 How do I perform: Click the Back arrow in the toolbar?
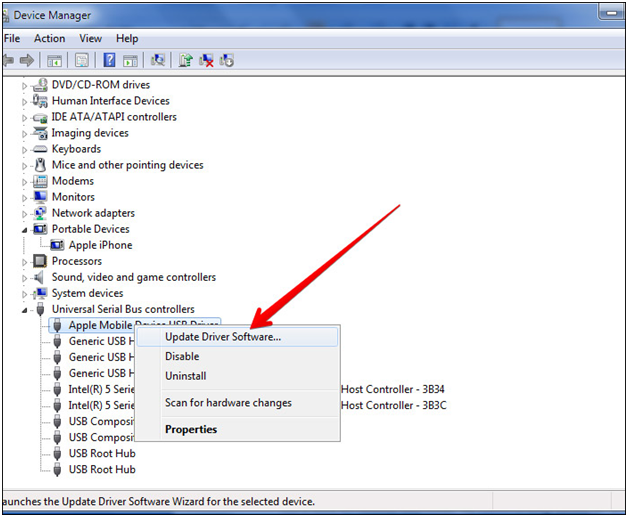[7, 61]
